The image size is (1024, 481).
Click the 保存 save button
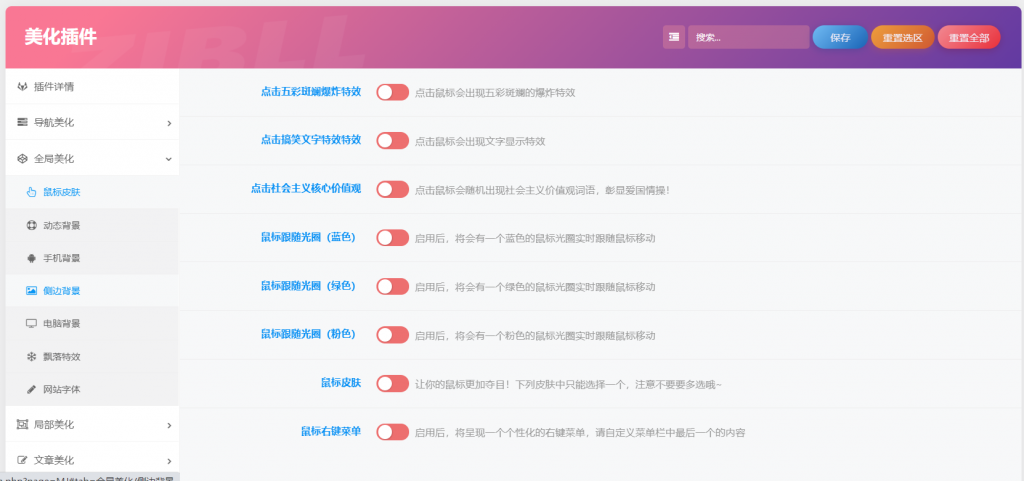pos(840,37)
